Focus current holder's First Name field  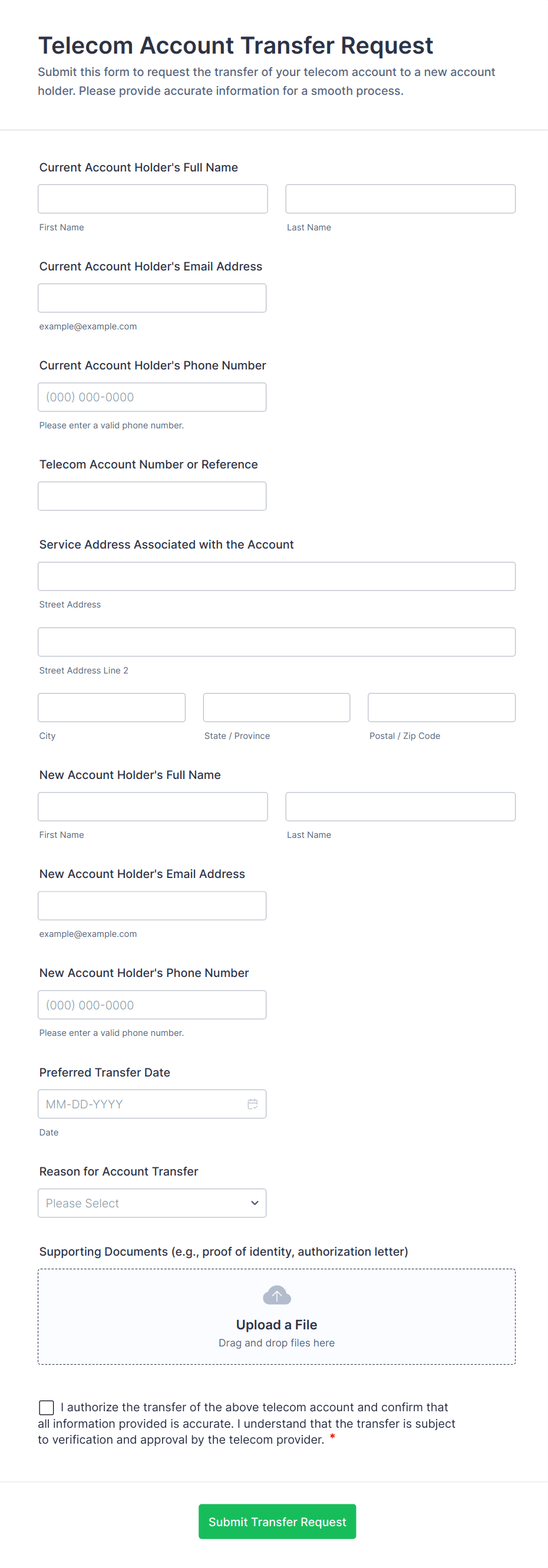pos(152,199)
